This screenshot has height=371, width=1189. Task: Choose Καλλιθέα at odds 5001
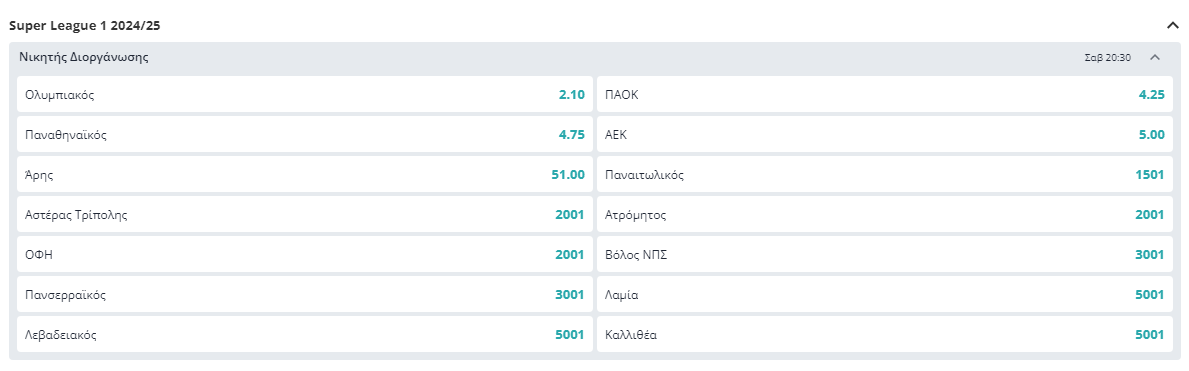tap(884, 334)
